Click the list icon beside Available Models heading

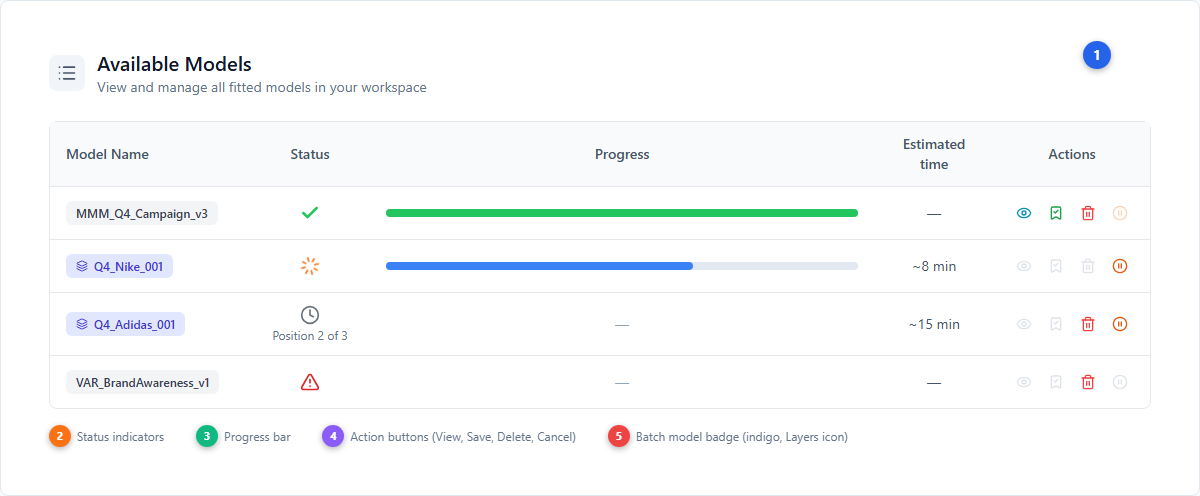67,73
